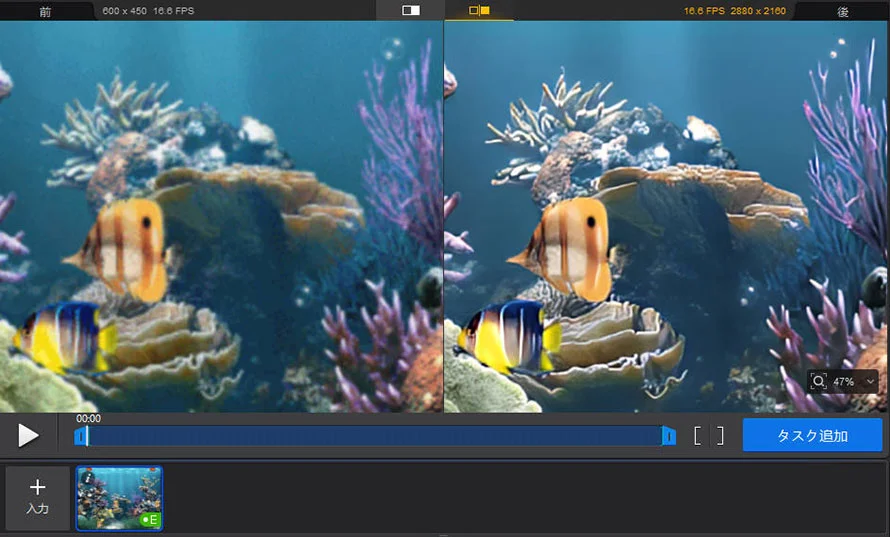The width and height of the screenshot is (890, 537).
Task: Open the 47% zoom level dropdown
Action: click(x=870, y=382)
